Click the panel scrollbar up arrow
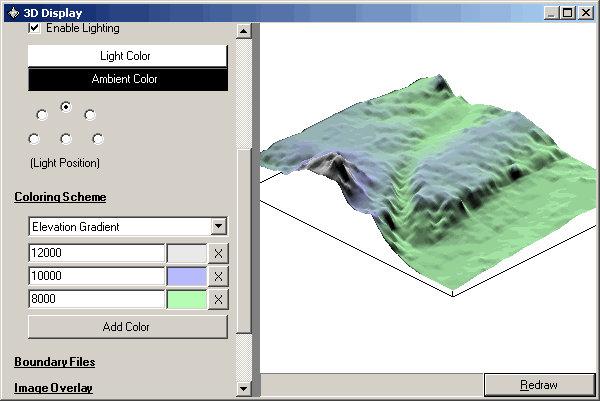This screenshot has width=600, height=401. click(244, 31)
